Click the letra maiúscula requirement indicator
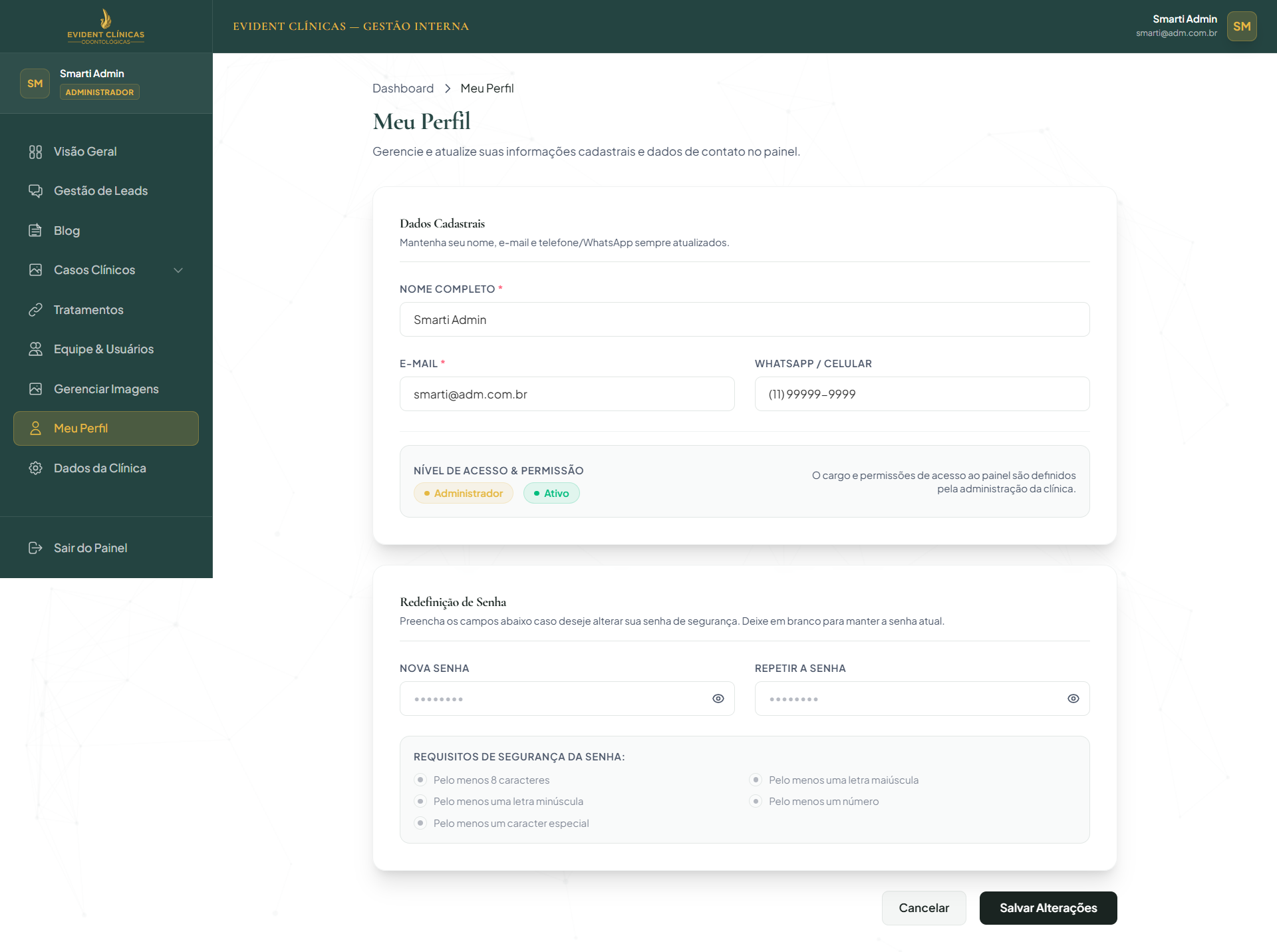Viewport: 1277px width, 952px height. tap(756, 780)
